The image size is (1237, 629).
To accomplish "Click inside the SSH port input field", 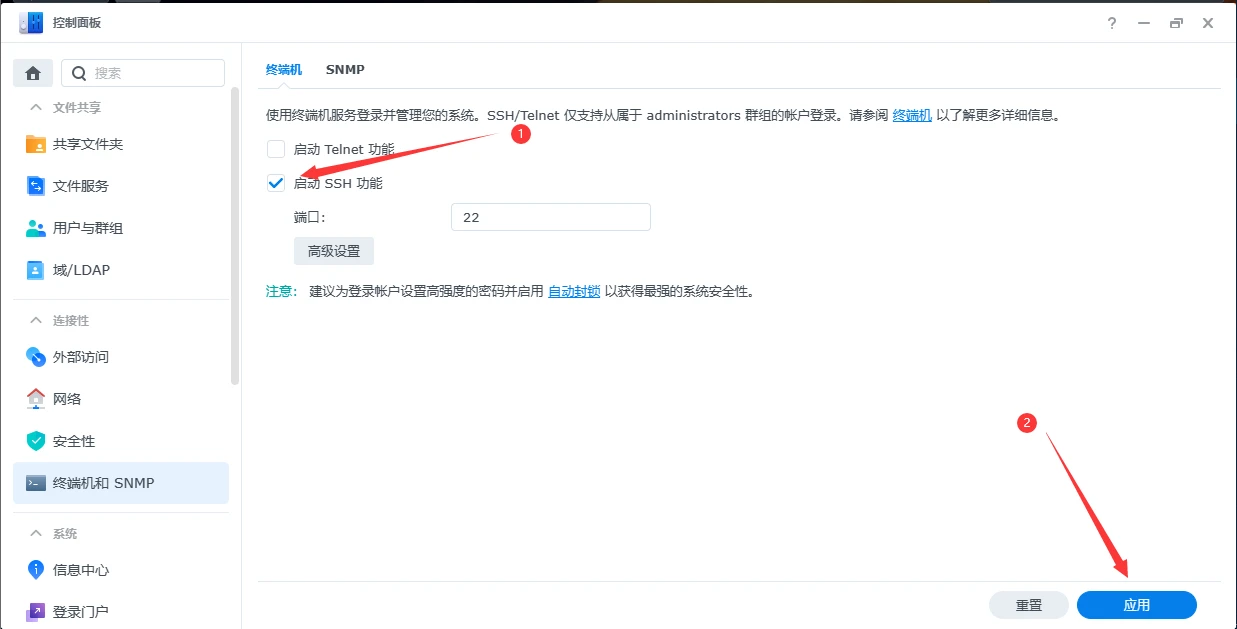I will coord(550,216).
